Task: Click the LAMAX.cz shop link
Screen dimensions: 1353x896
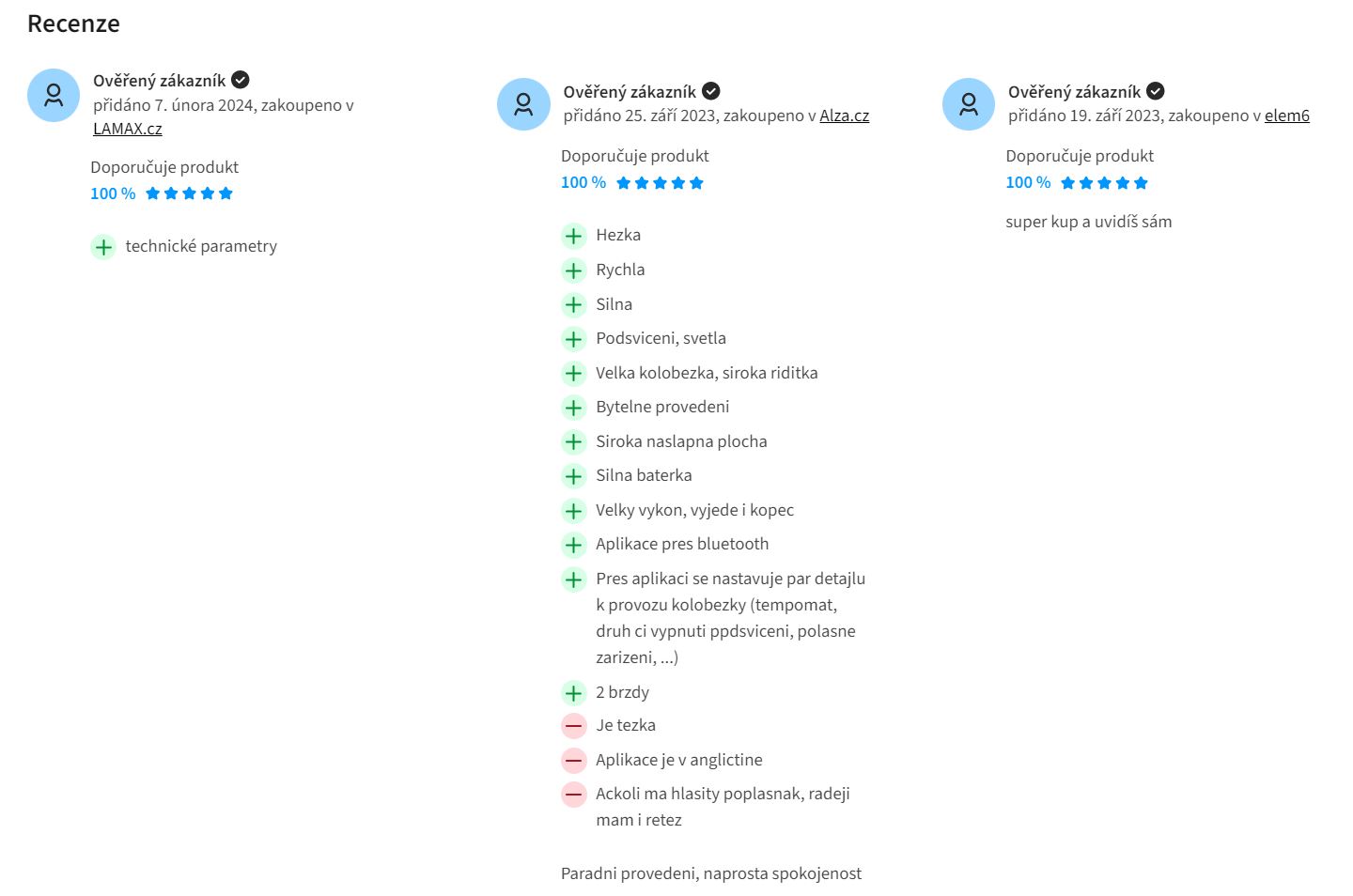Action: click(x=127, y=129)
